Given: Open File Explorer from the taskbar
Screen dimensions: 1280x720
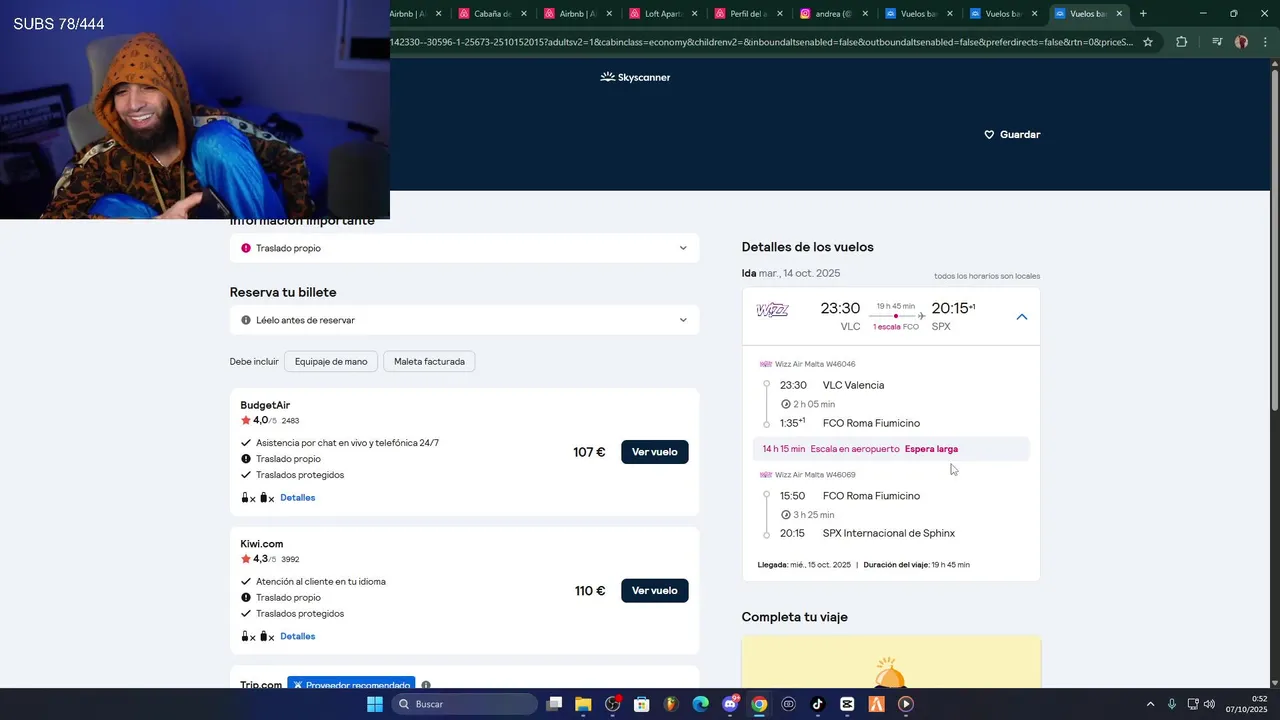Looking at the screenshot, I should tap(583, 704).
